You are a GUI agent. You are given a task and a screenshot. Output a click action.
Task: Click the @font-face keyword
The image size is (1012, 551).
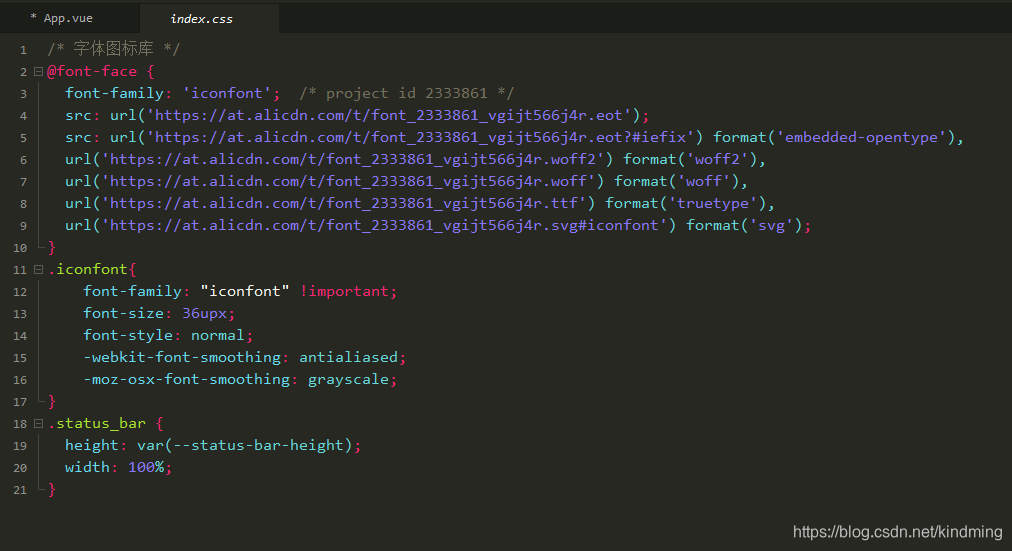pos(92,71)
